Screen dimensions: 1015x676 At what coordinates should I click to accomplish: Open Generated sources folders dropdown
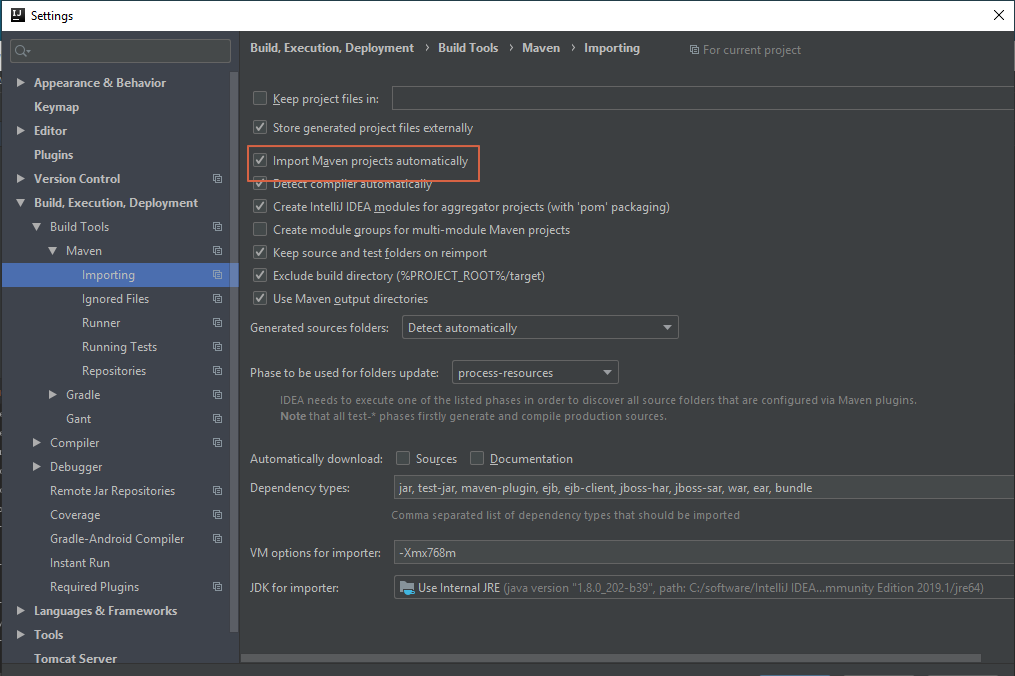[x=540, y=328]
